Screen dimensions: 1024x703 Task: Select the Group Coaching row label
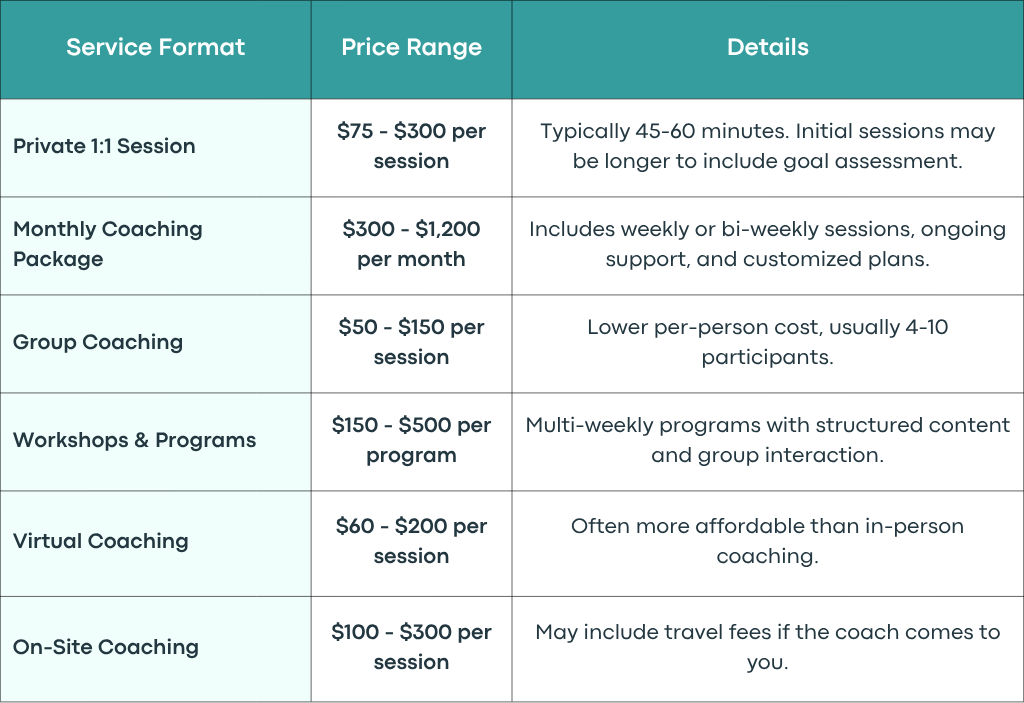click(x=98, y=342)
